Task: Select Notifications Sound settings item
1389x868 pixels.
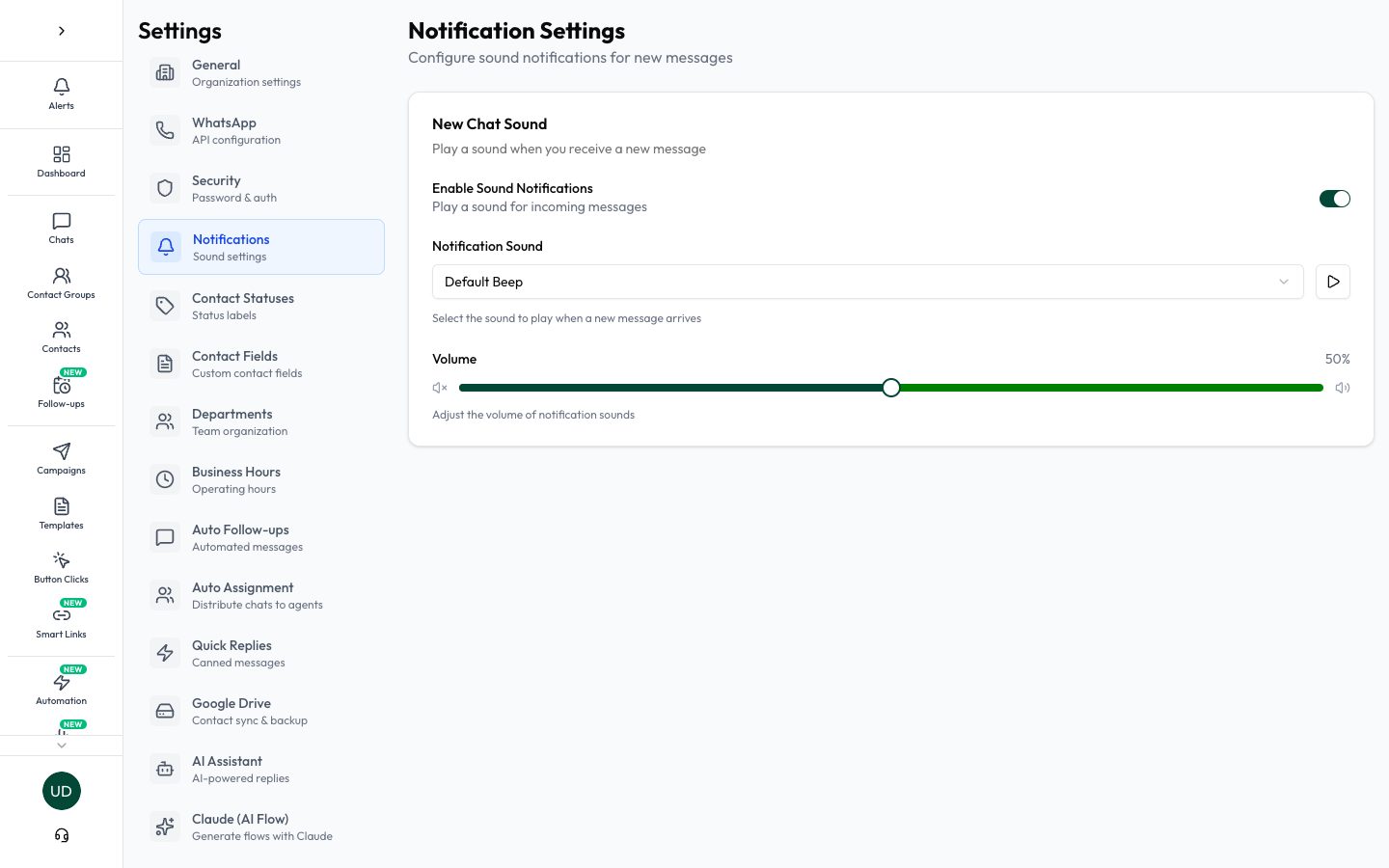Action: (x=261, y=247)
